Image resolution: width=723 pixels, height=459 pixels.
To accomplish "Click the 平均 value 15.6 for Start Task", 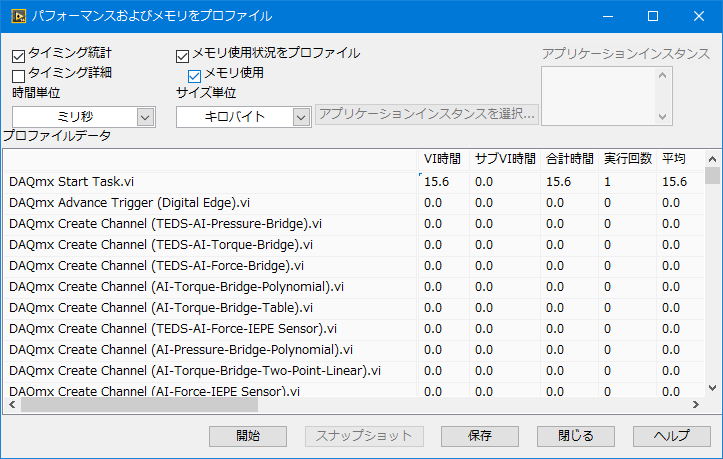I will (x=681, y=182).
